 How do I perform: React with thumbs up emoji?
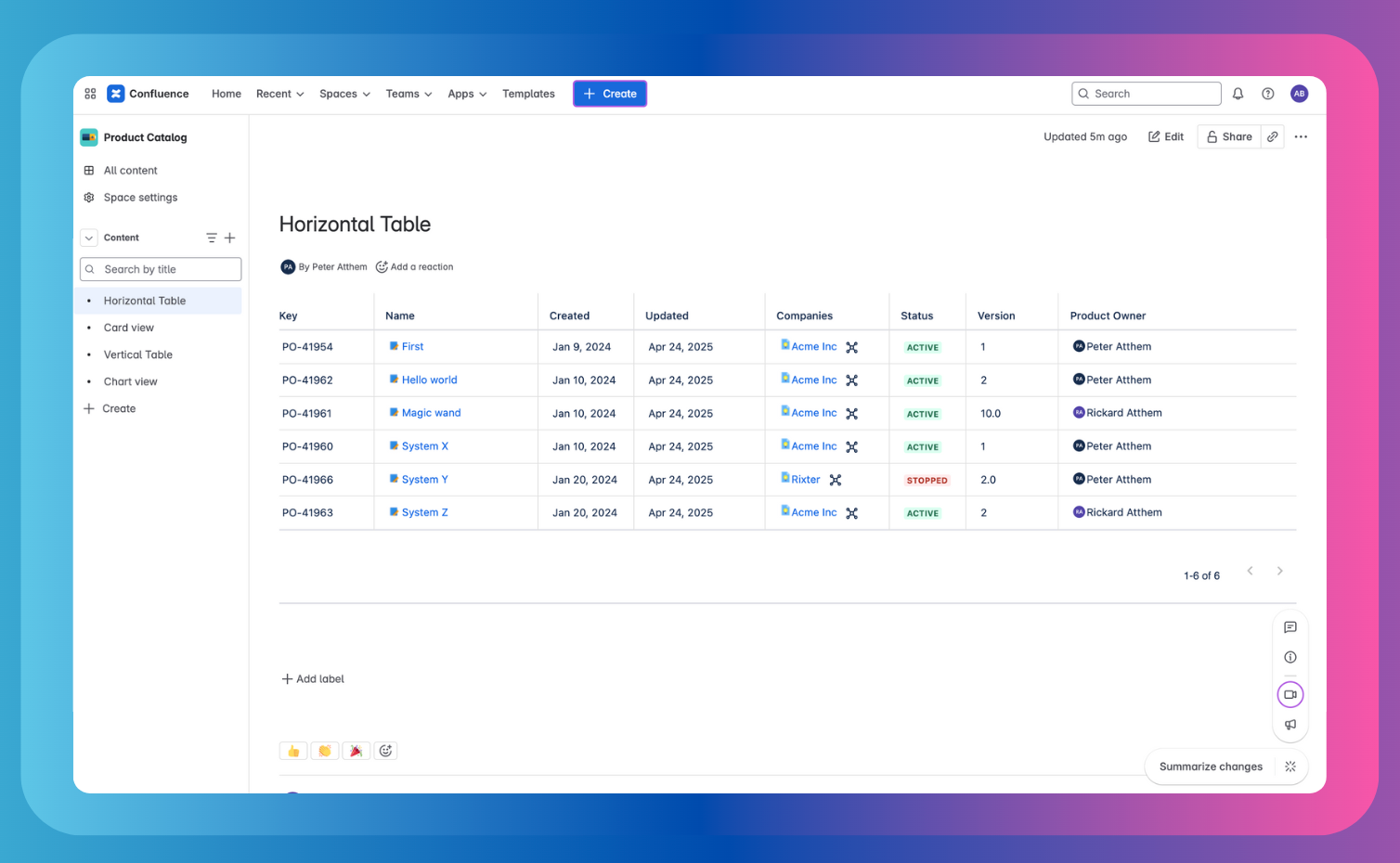293,751
